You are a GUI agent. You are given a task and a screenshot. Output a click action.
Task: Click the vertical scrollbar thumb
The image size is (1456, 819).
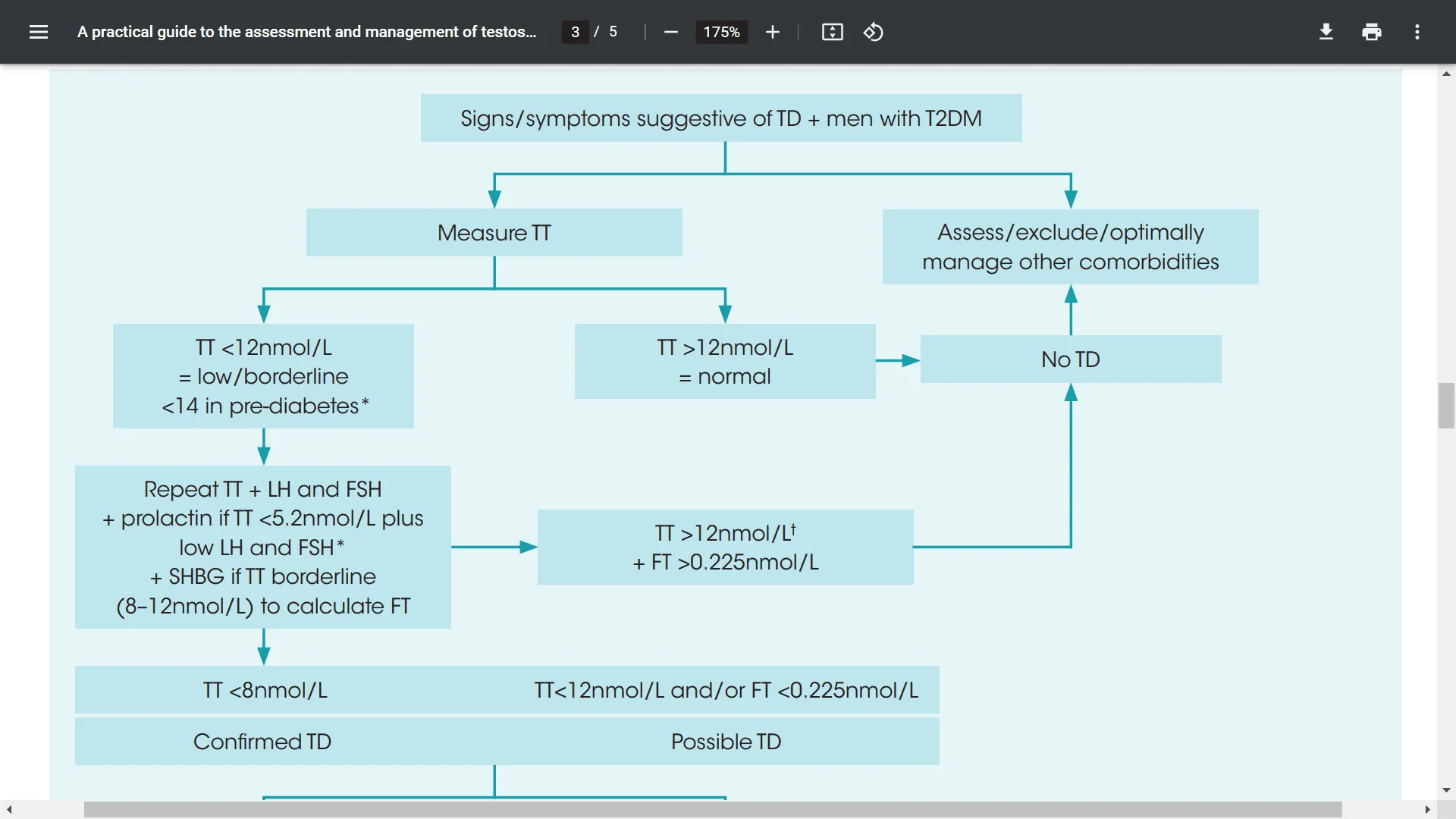pos(1446,406)
